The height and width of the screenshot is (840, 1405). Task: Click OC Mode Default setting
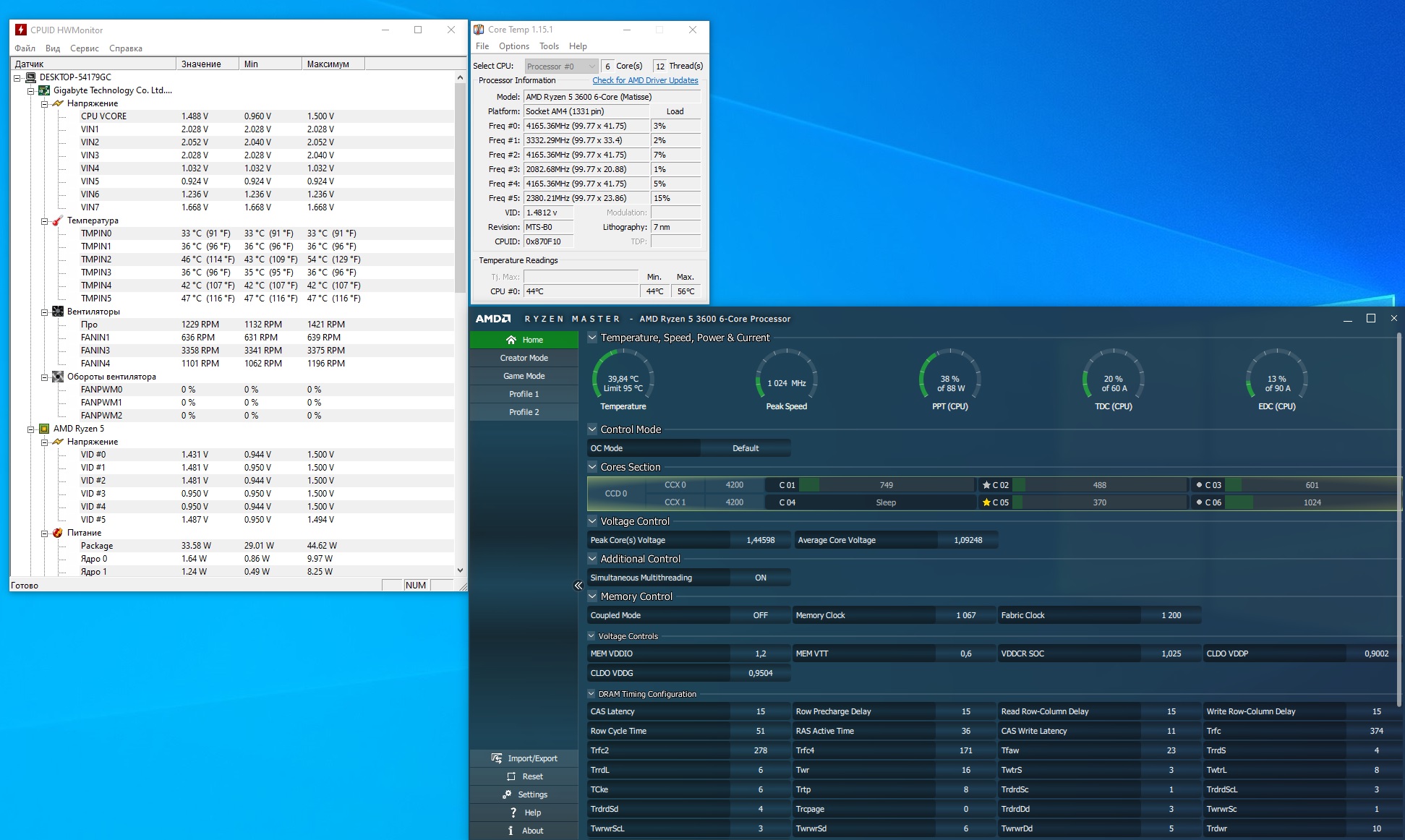745,448
